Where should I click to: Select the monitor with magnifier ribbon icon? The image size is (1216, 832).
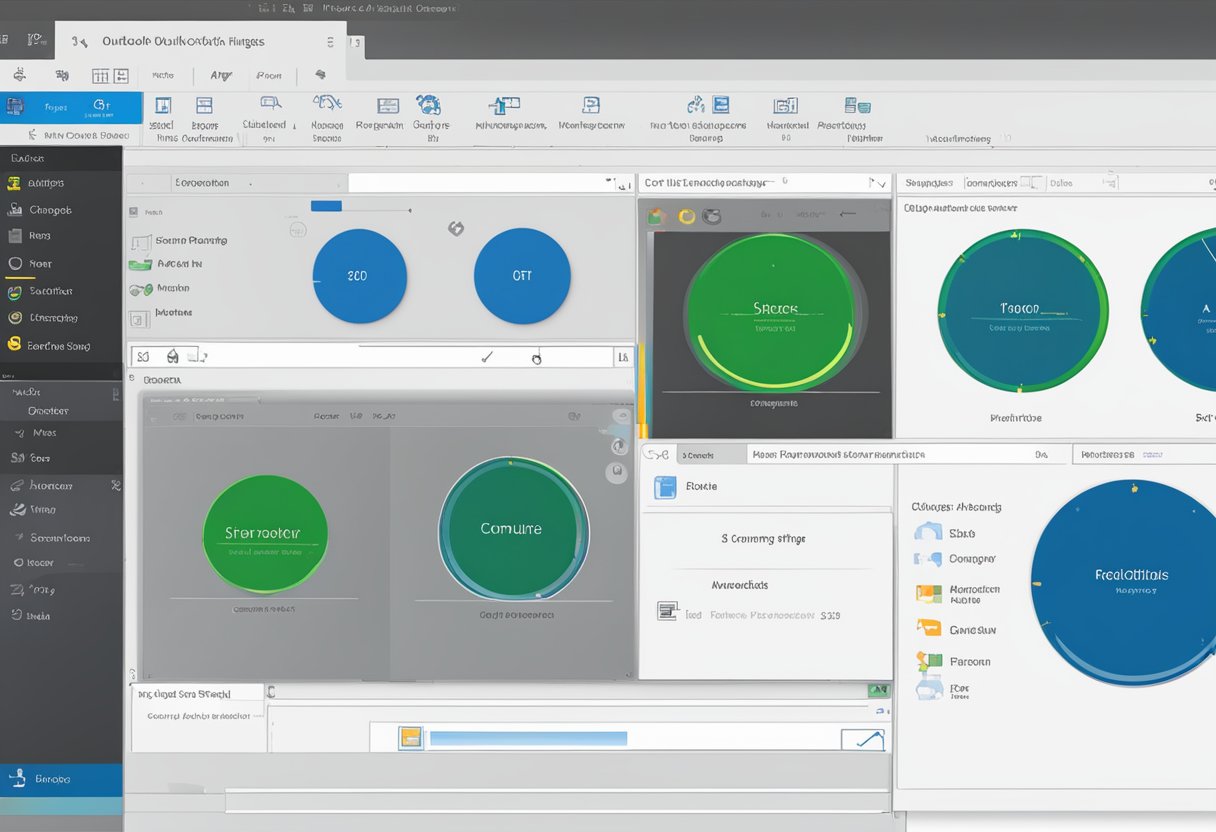click(269, 103)
